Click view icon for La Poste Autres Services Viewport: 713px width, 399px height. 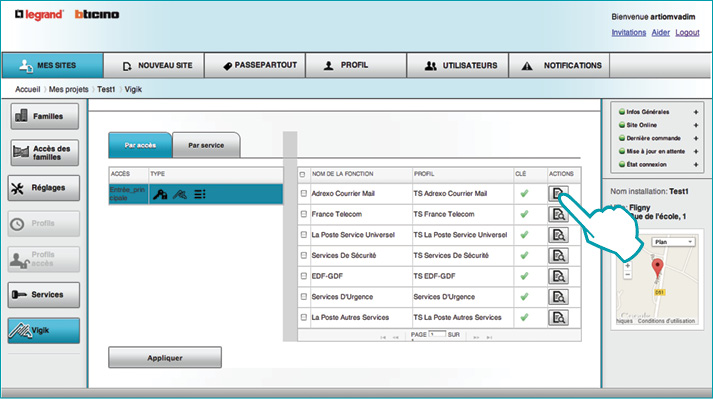pyautogui.click(x=558, y=317)
